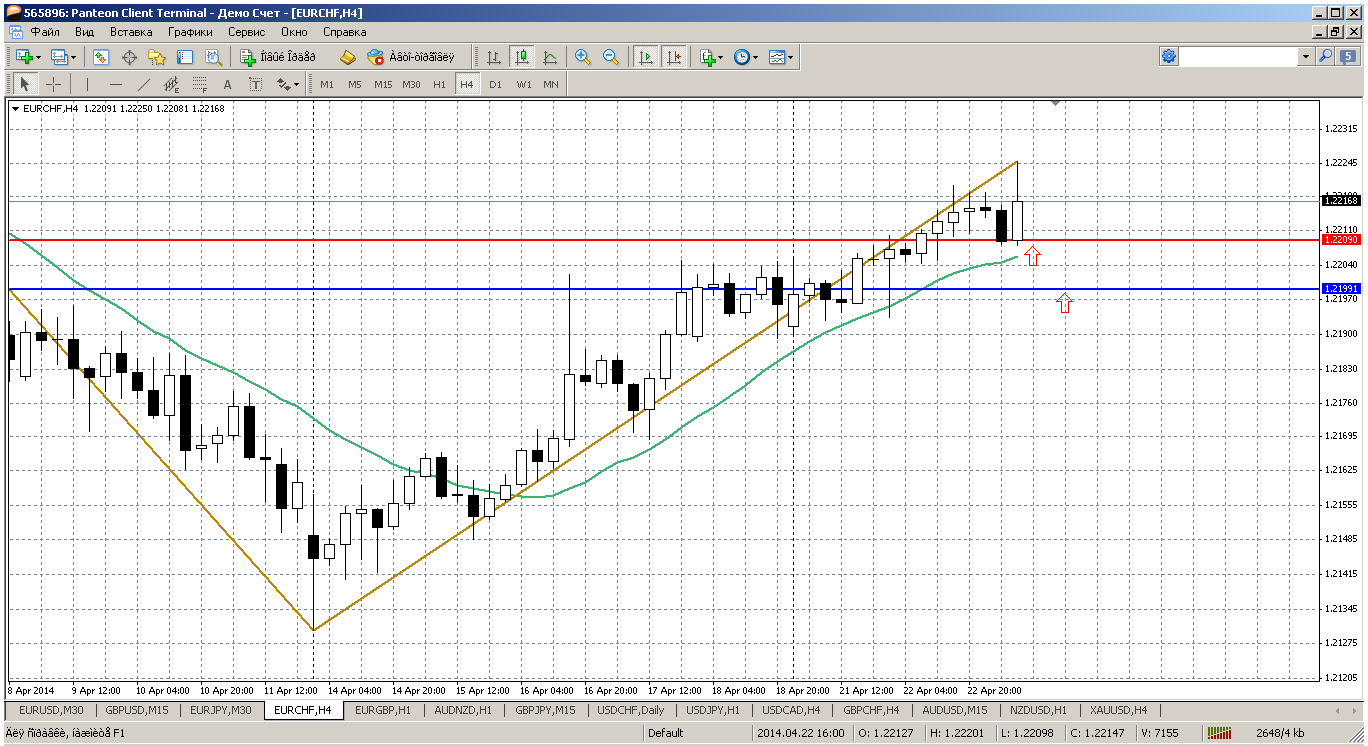Select the red horizontal line at 1.22090
The width and height of the screenshot is (1368, 746).
[662, 239]
